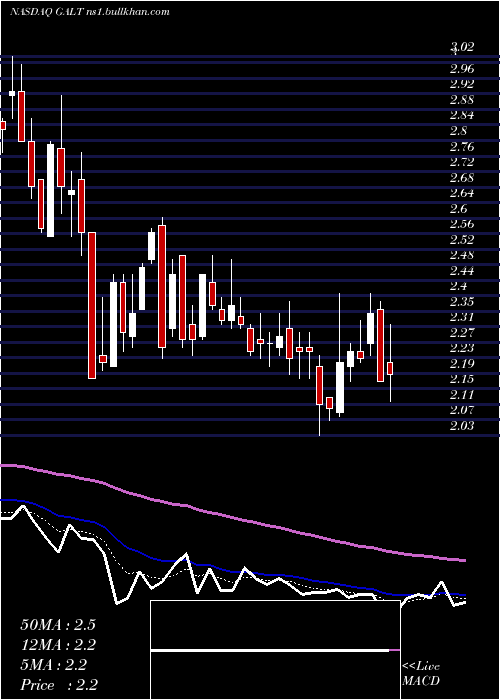Click the 2.03 price axis label
Screen dimensions: 500x700
462,426
